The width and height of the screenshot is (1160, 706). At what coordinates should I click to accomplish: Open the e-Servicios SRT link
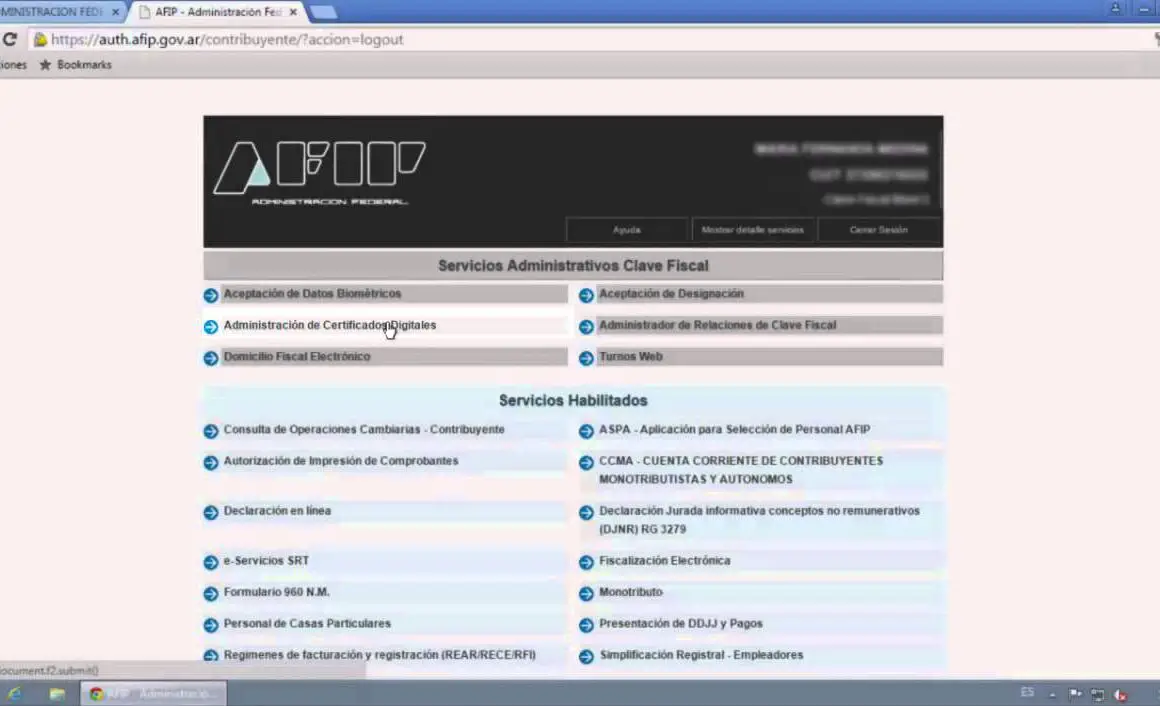266,561
